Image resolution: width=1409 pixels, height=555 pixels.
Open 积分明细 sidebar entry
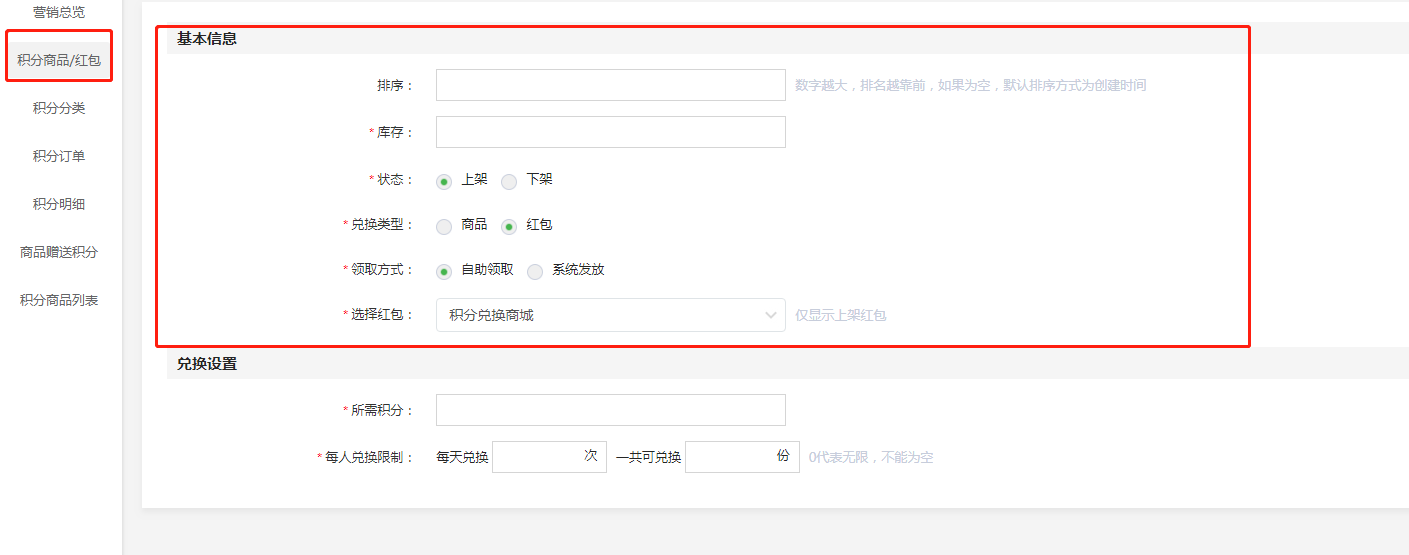point(59,204)
